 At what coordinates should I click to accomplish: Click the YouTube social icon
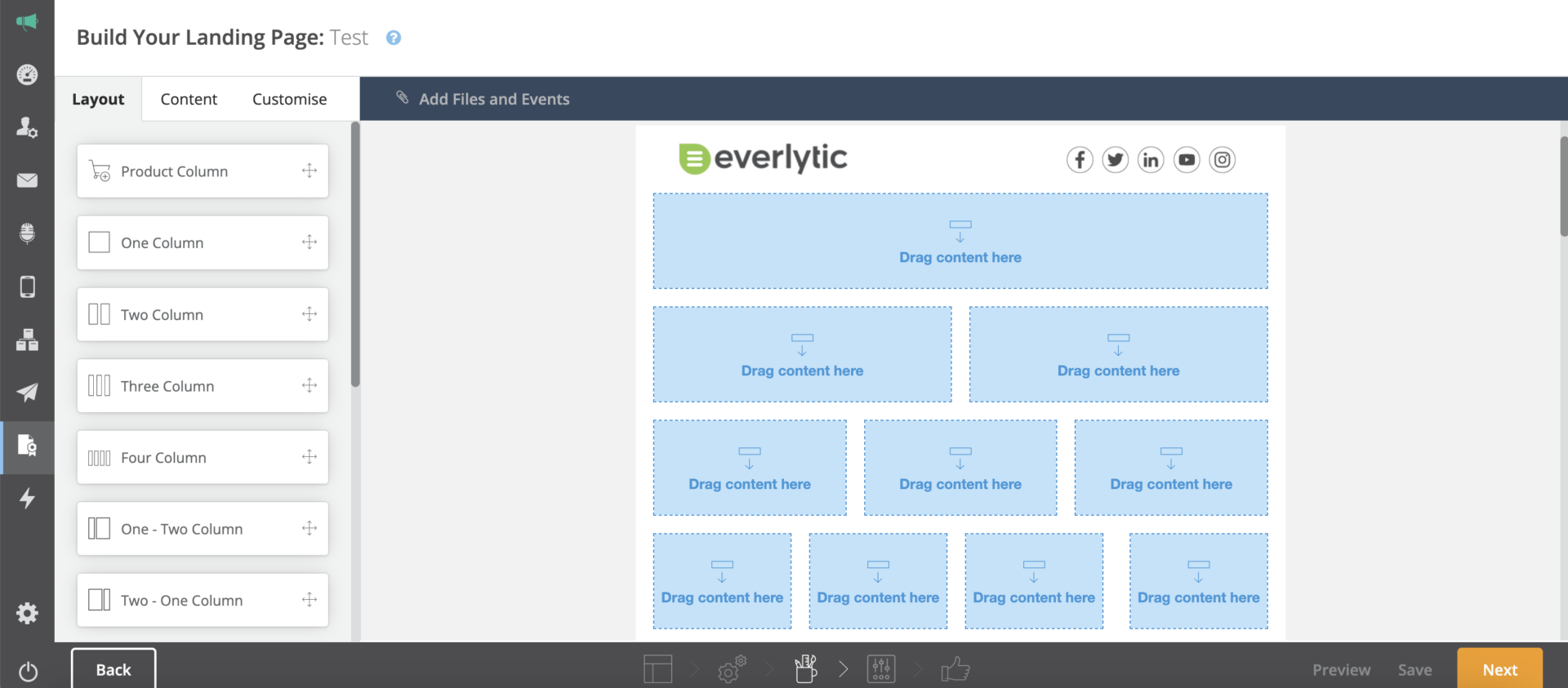[x=1186, y=160]
